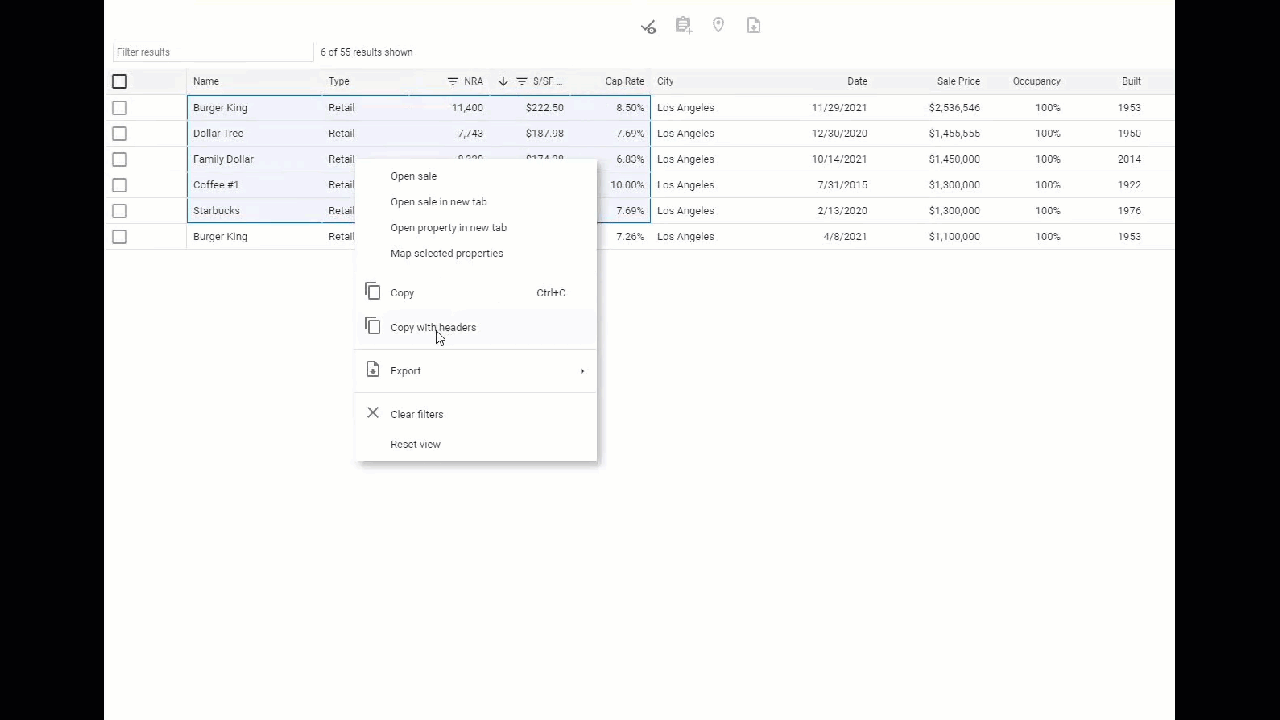Click the 10/14/2021 date cell
This screenshot has width=1280, height=720.
[x=839, y=159]
